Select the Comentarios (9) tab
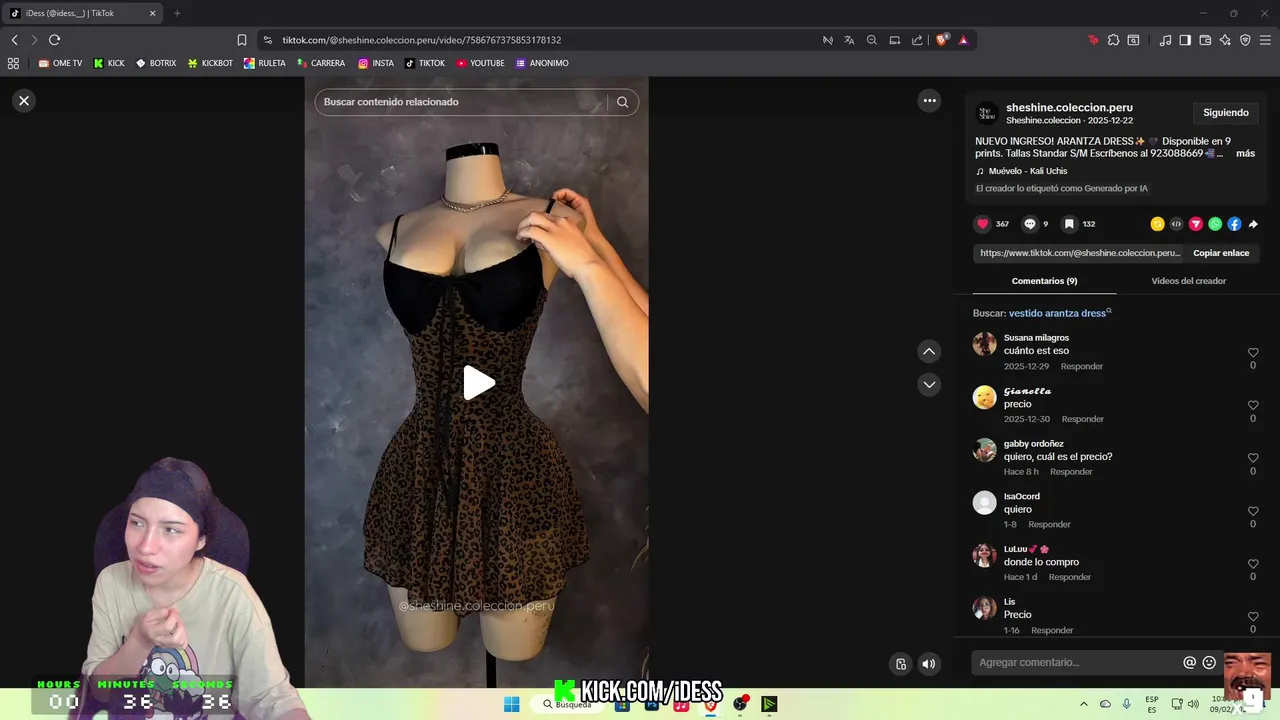Viewport: 1280px width, 720px height. (x=1044, y=281)
